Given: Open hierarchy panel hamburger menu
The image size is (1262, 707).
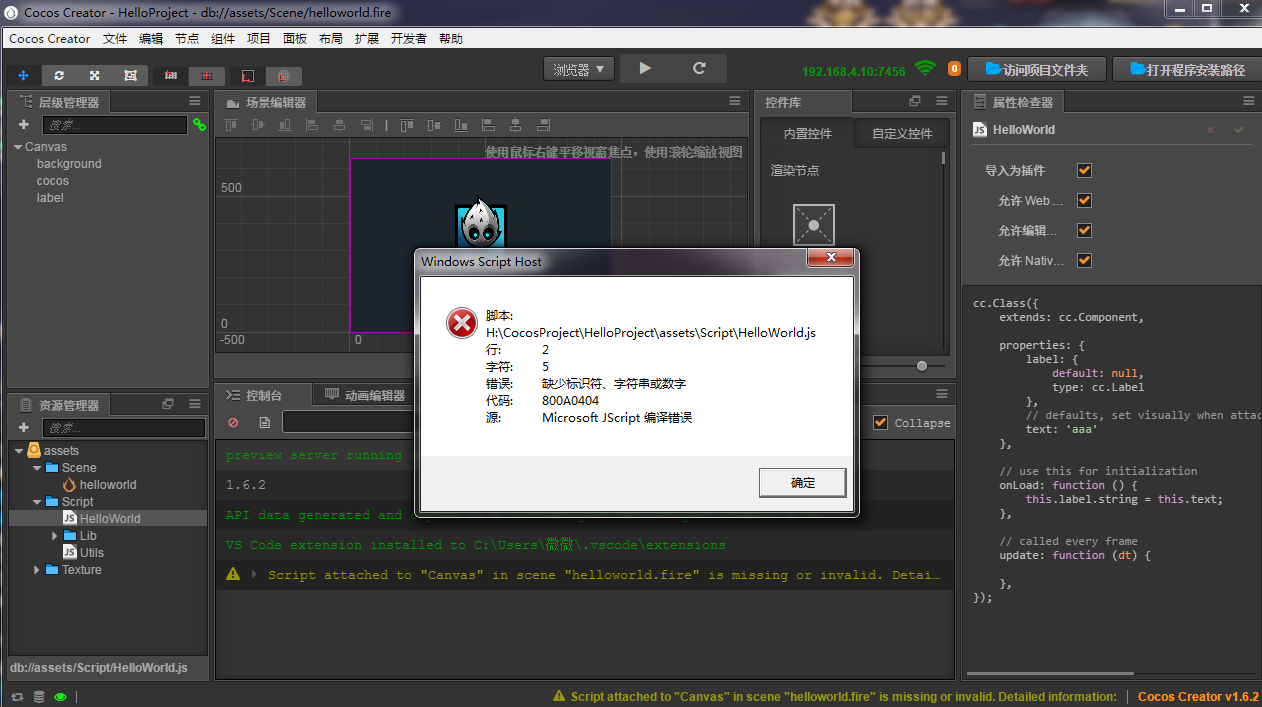Looking at the screenshot, I should point(195,101).
